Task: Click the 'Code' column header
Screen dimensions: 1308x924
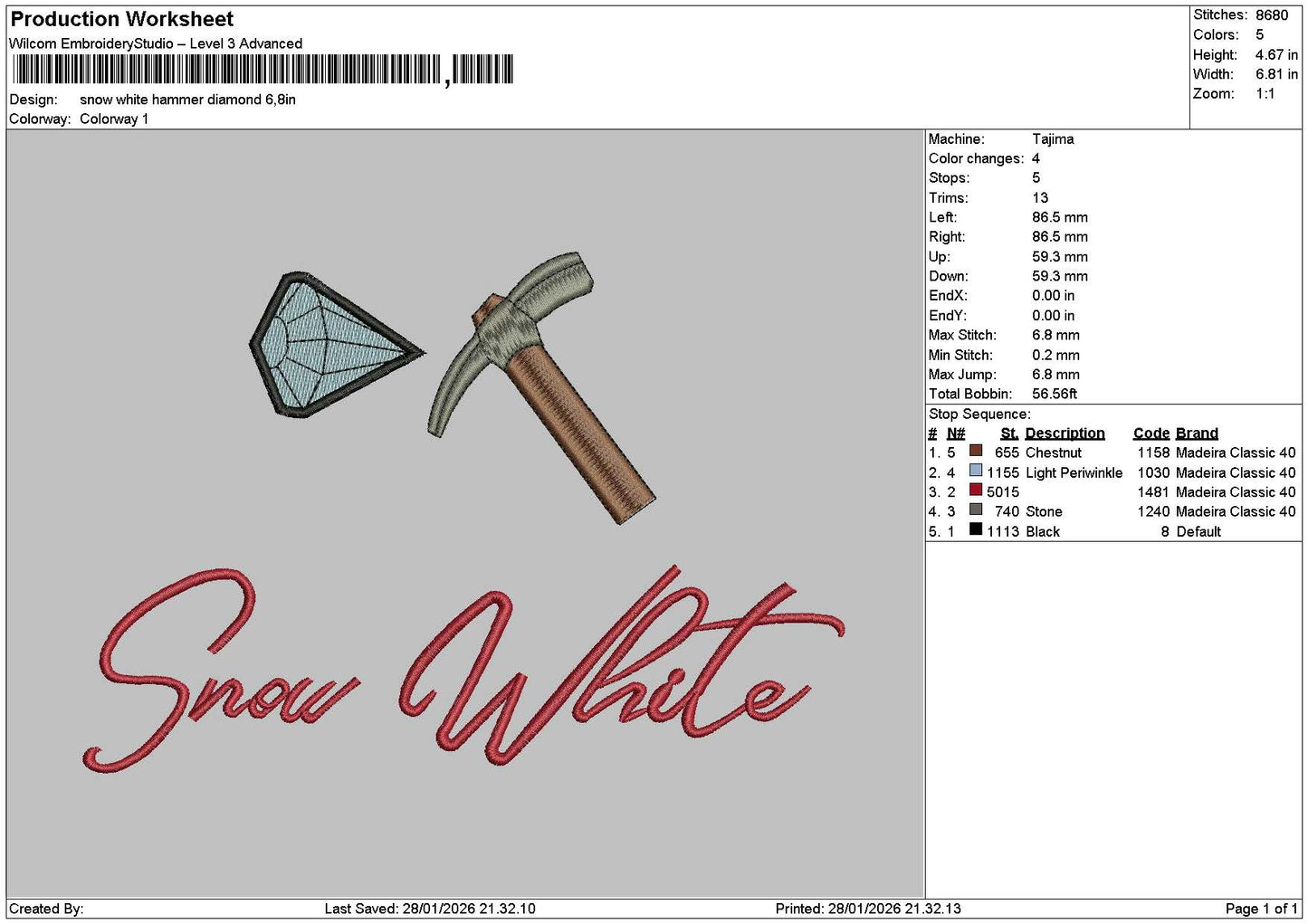Action: click(1151, 433)
